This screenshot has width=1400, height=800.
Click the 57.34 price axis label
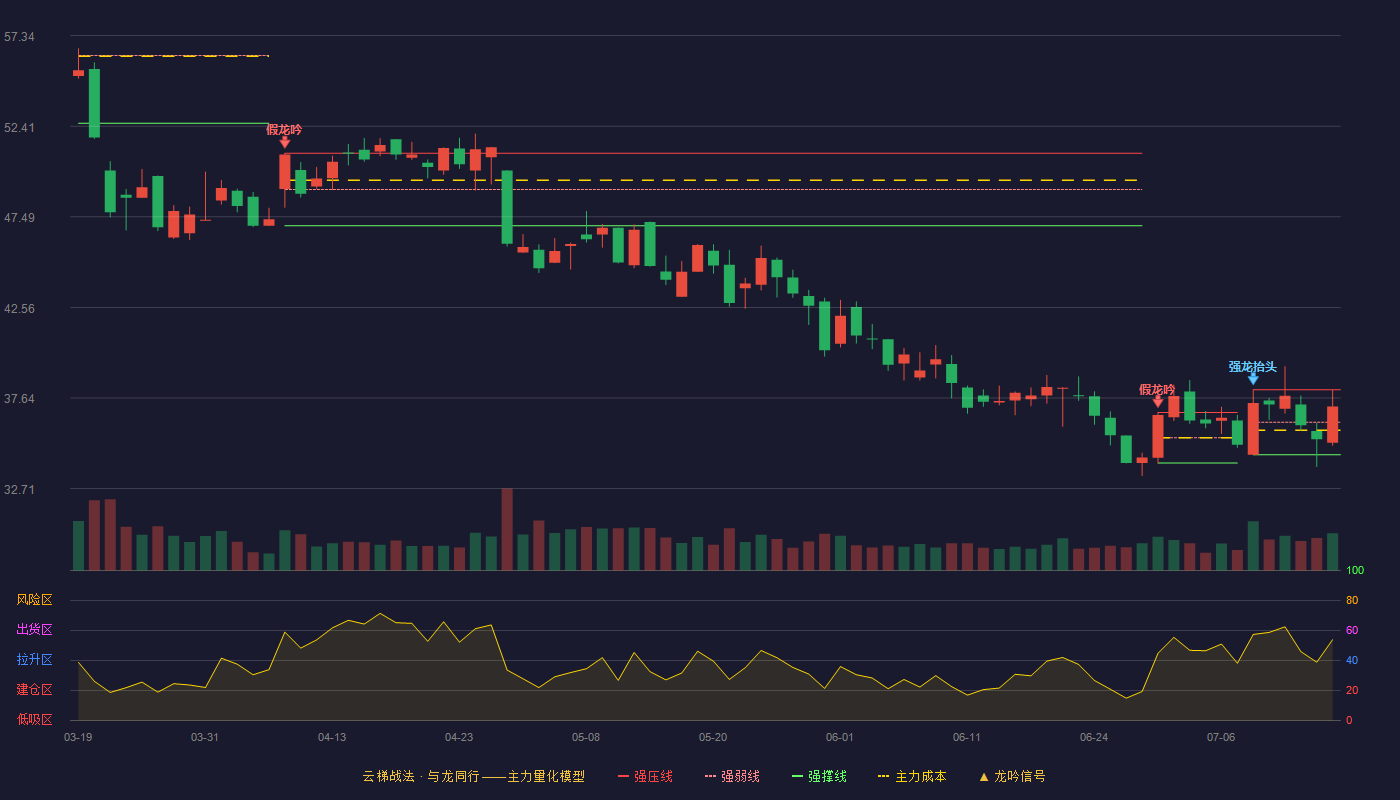click(x=19, y=37)
